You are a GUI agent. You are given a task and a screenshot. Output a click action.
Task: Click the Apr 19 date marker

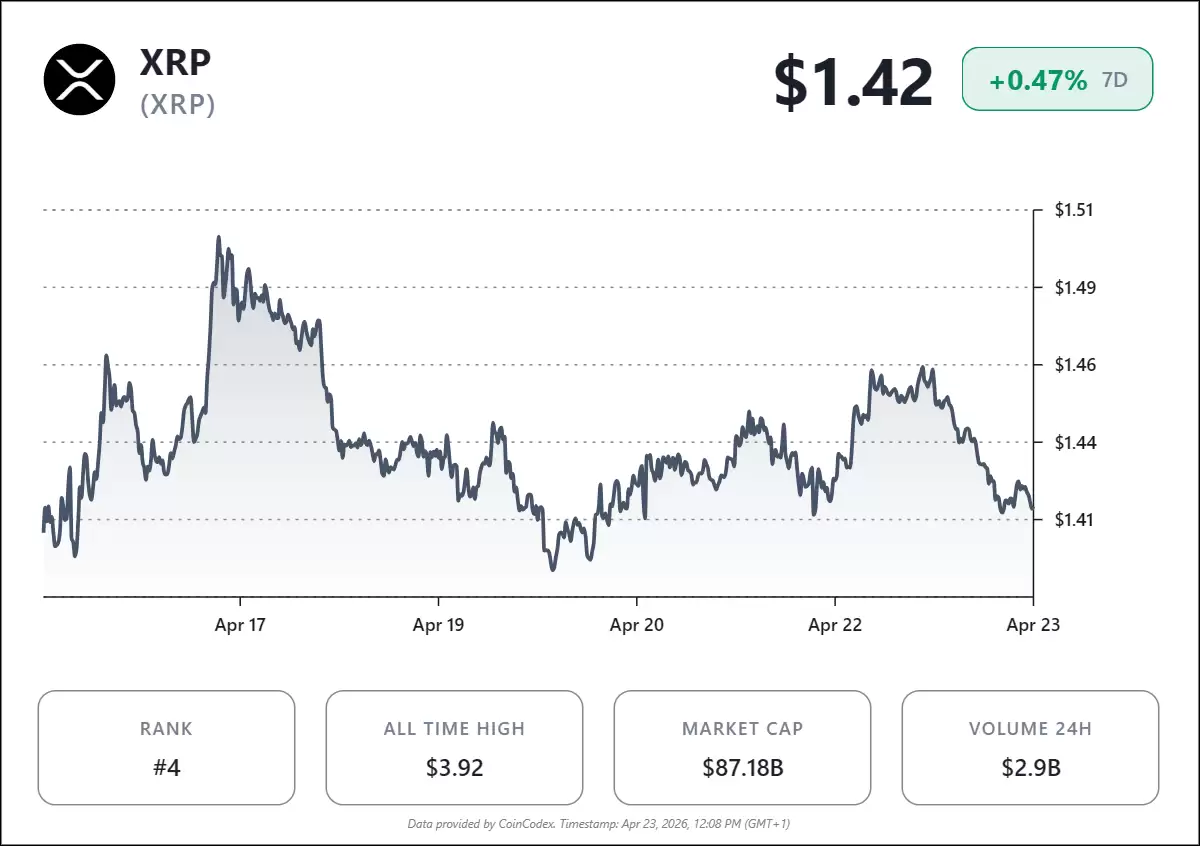[438, 625]
